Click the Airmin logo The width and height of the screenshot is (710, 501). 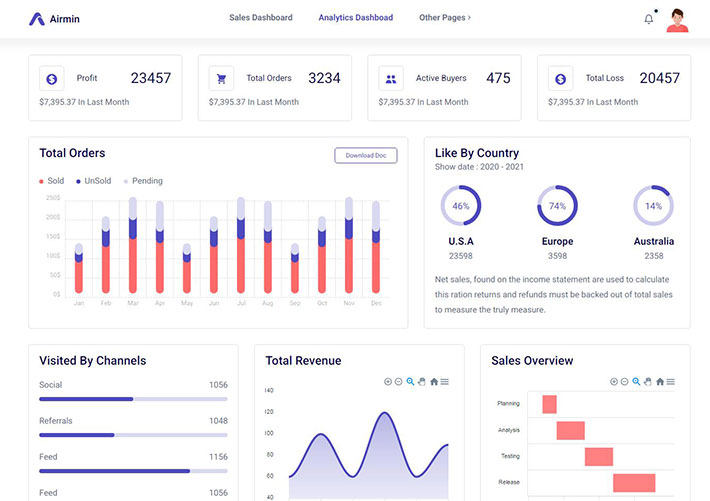click(x=55, y=18)
